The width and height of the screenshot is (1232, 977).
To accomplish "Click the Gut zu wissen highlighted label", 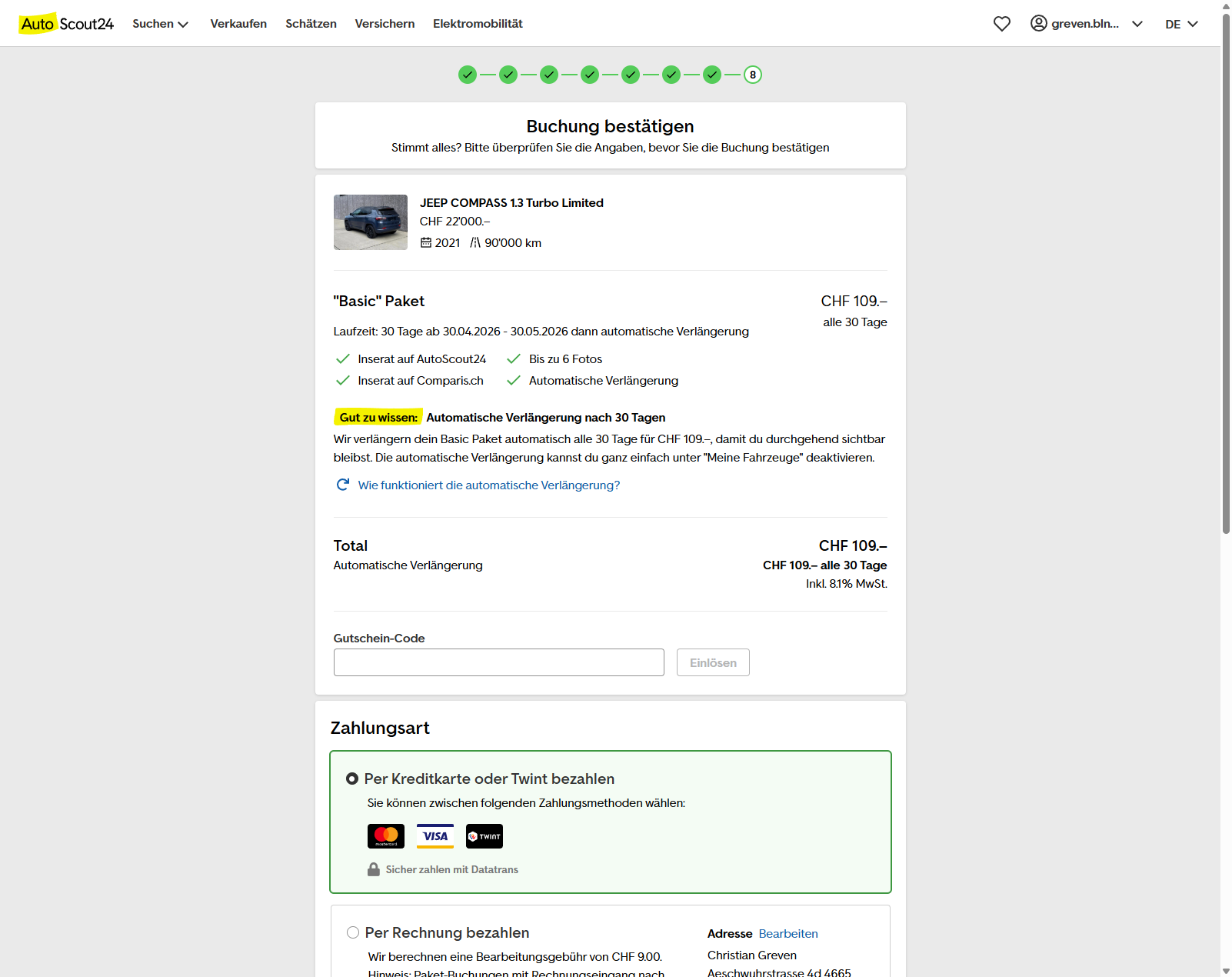I will [378, 417].
